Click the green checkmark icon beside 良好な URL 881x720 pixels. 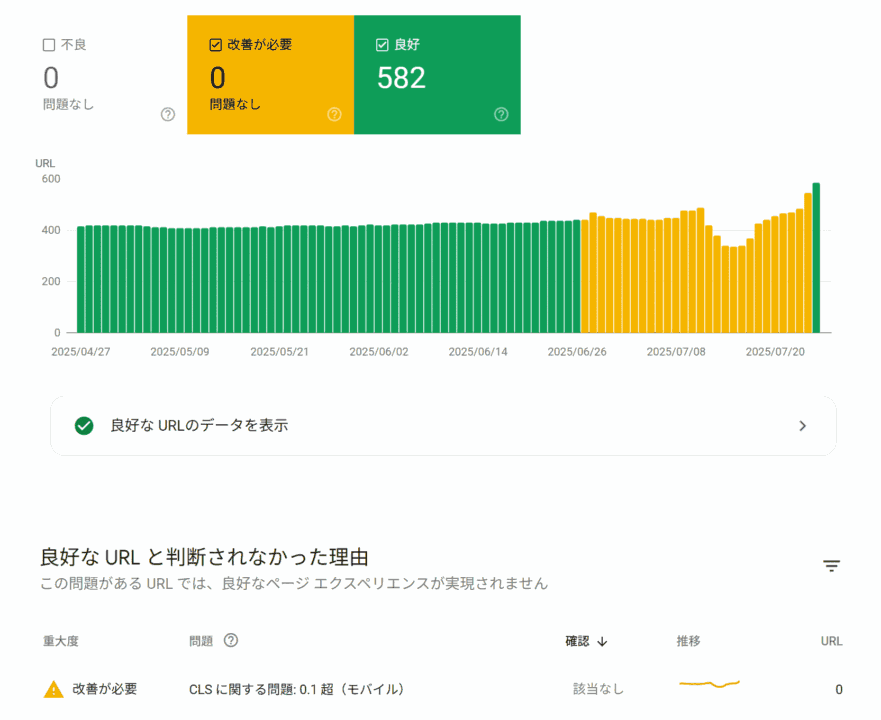click(x=84, y=426)
